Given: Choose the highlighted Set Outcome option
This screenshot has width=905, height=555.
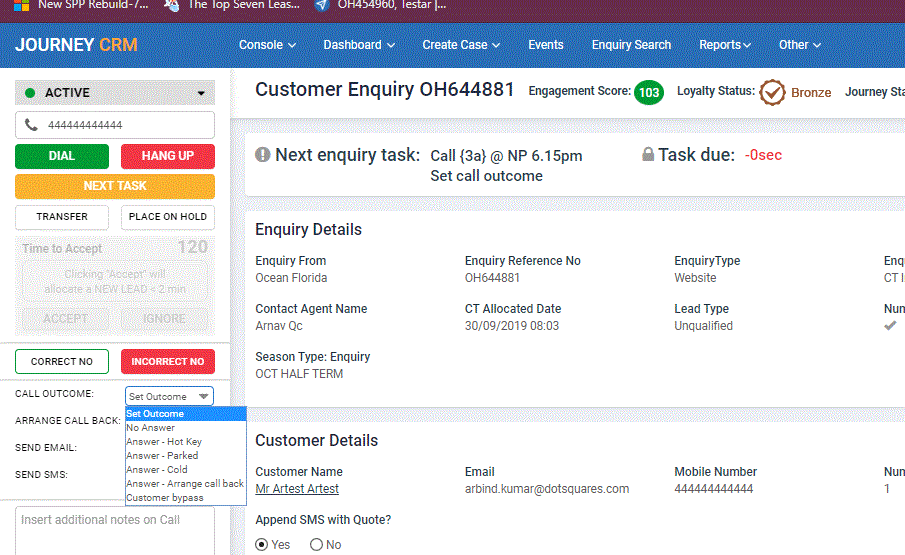Looking at the screenshot, I should click(x=185, y=414).
